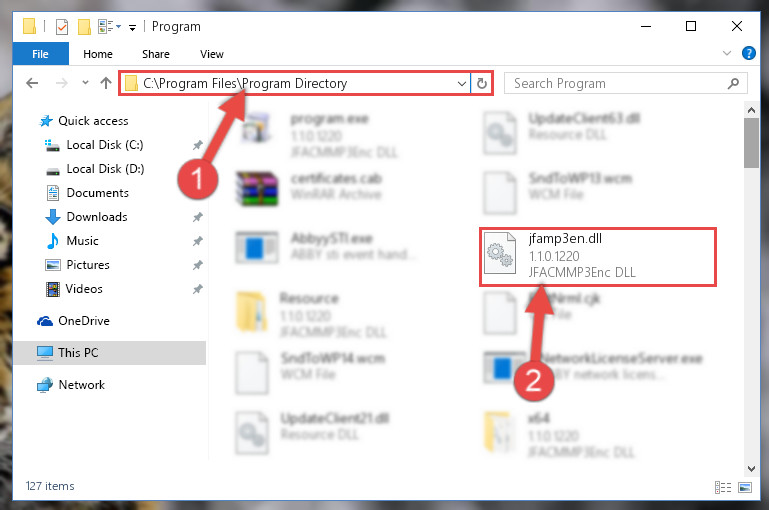This screenshot has height=510, width=769.
Task: Click the search magnifier icon
Action: (734, 83)
